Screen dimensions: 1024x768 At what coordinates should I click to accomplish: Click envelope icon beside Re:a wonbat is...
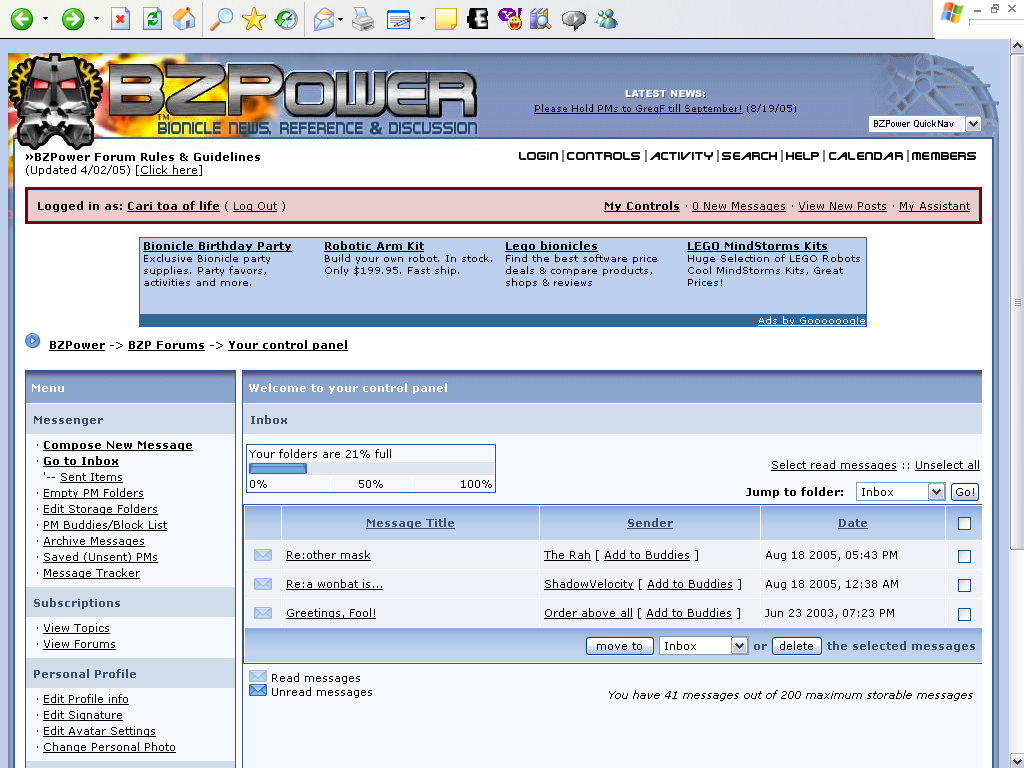coord(263,584)
